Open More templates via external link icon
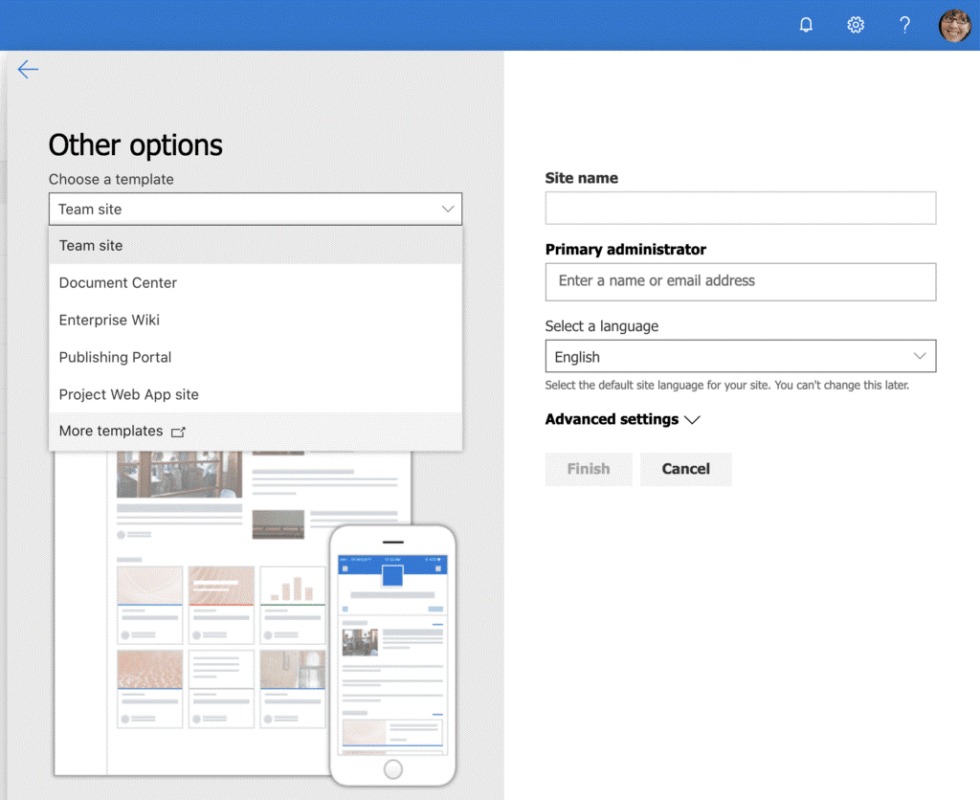The image size is (980, 800). coord(178,431)
